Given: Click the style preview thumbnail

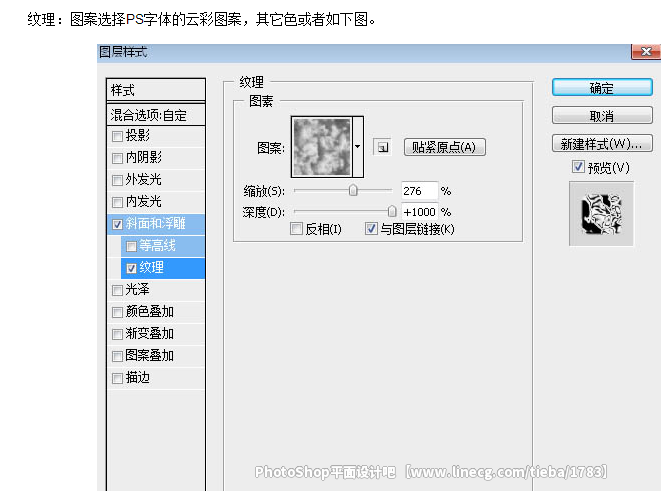Looking at the screenshot, I should pos(601,213).
